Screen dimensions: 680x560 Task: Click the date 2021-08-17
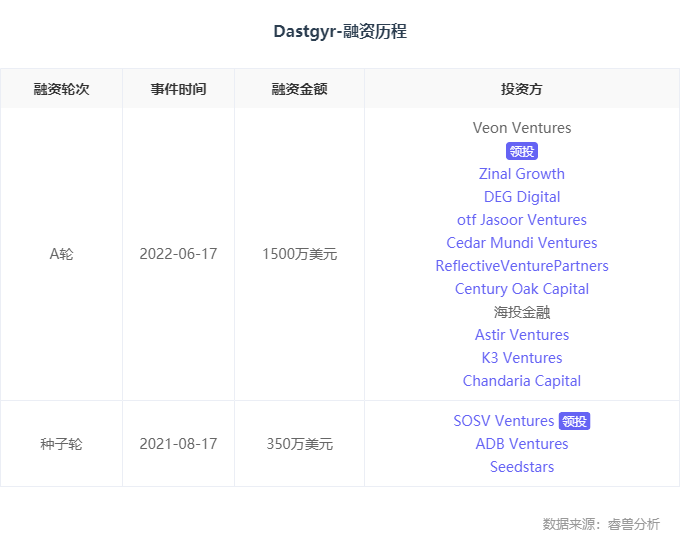pyautogui.click(x=178, y=444)
